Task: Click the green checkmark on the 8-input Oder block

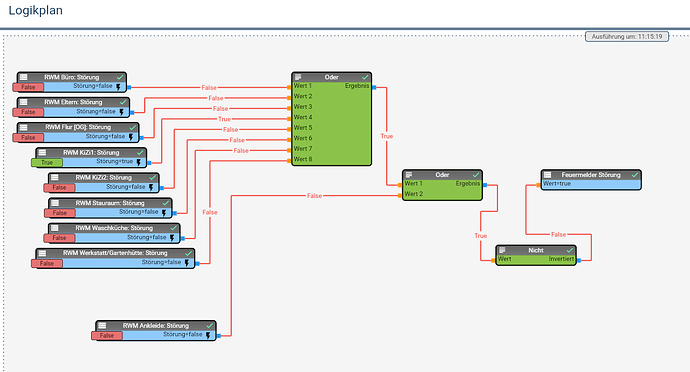Action: [365, 77]
